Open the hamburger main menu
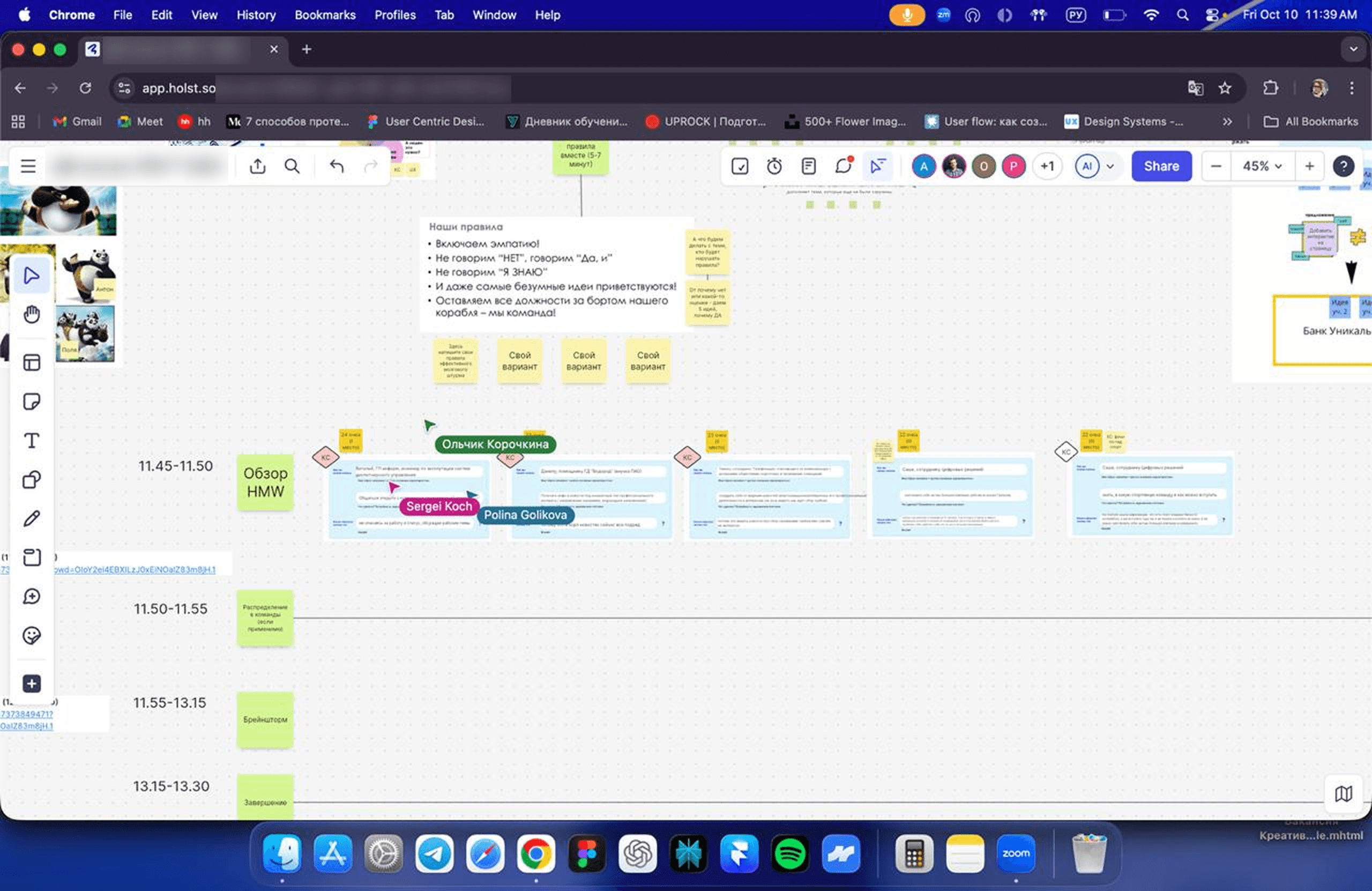 point(28,167)
